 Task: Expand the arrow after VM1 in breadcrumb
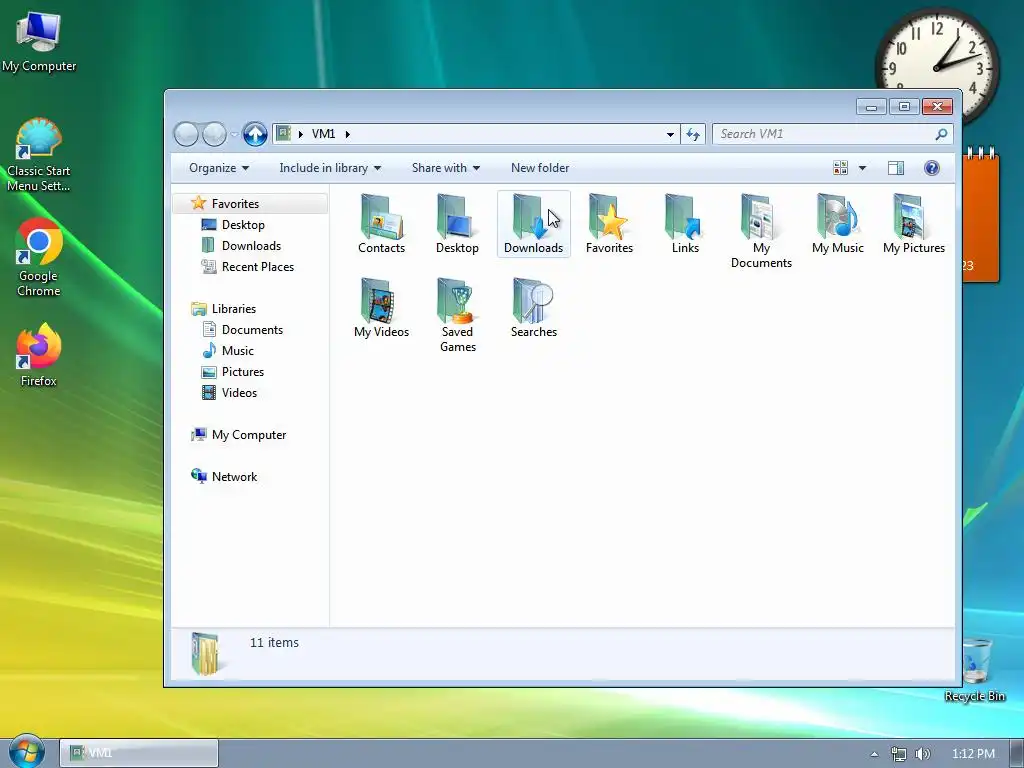pos(347,134)
